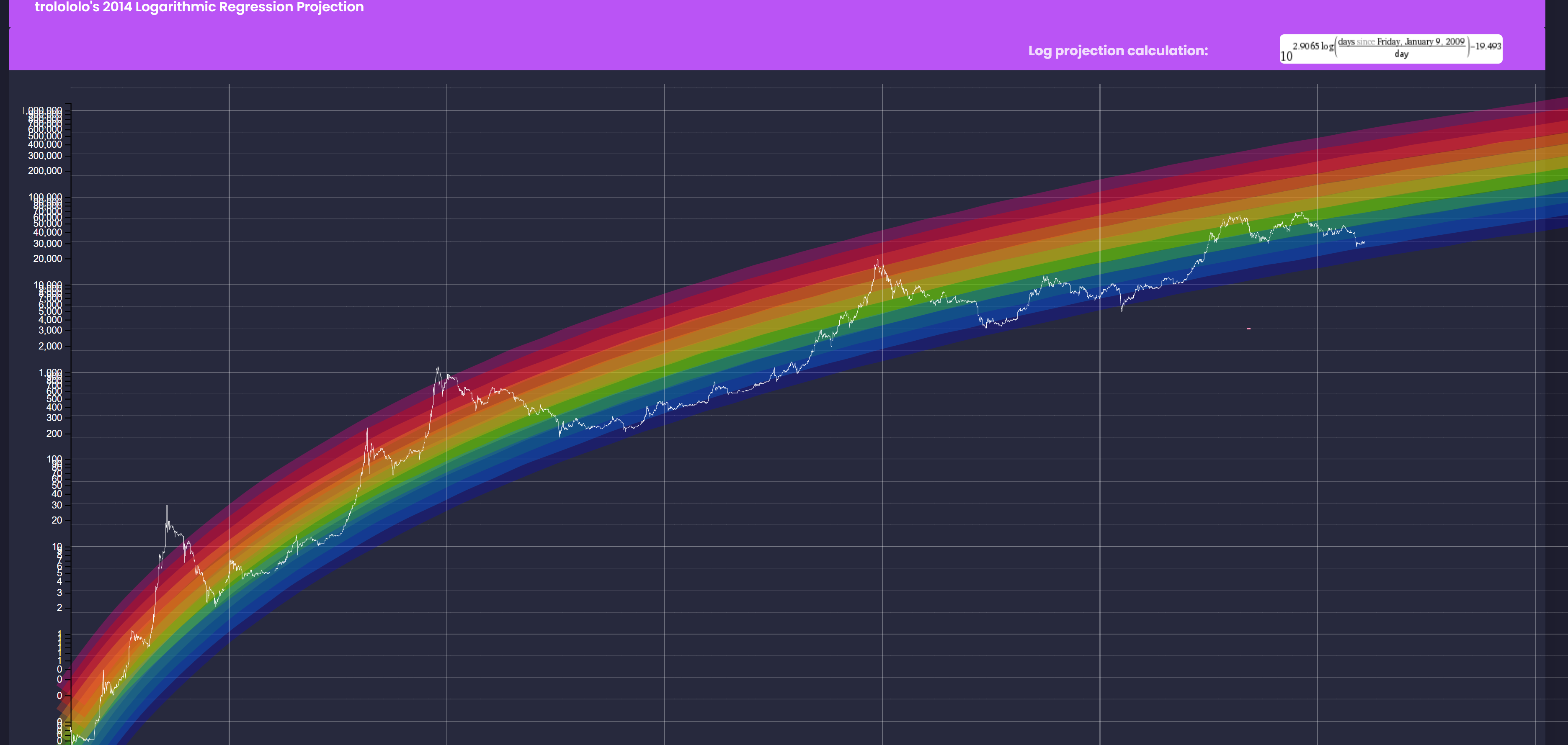The image size is (1568, 745).
Task: Click the "20,000" y-axis label
Action: tap(47, 259)
